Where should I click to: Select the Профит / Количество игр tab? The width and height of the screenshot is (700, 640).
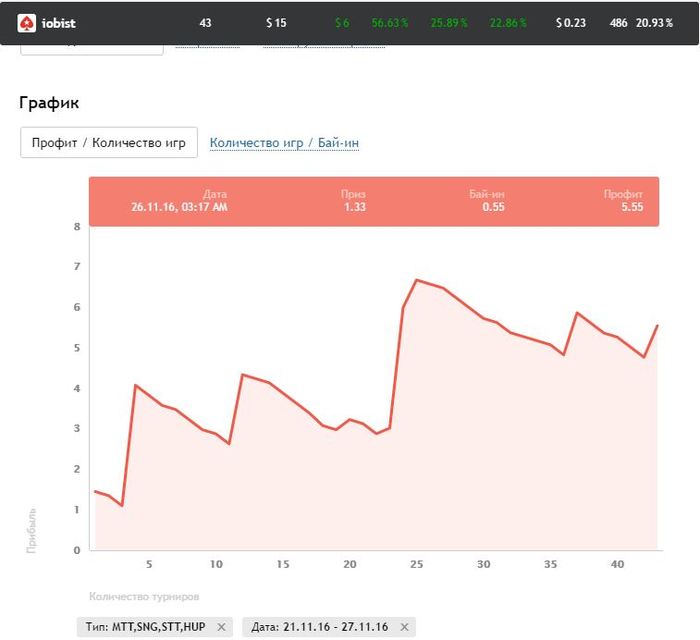(109, 143)
